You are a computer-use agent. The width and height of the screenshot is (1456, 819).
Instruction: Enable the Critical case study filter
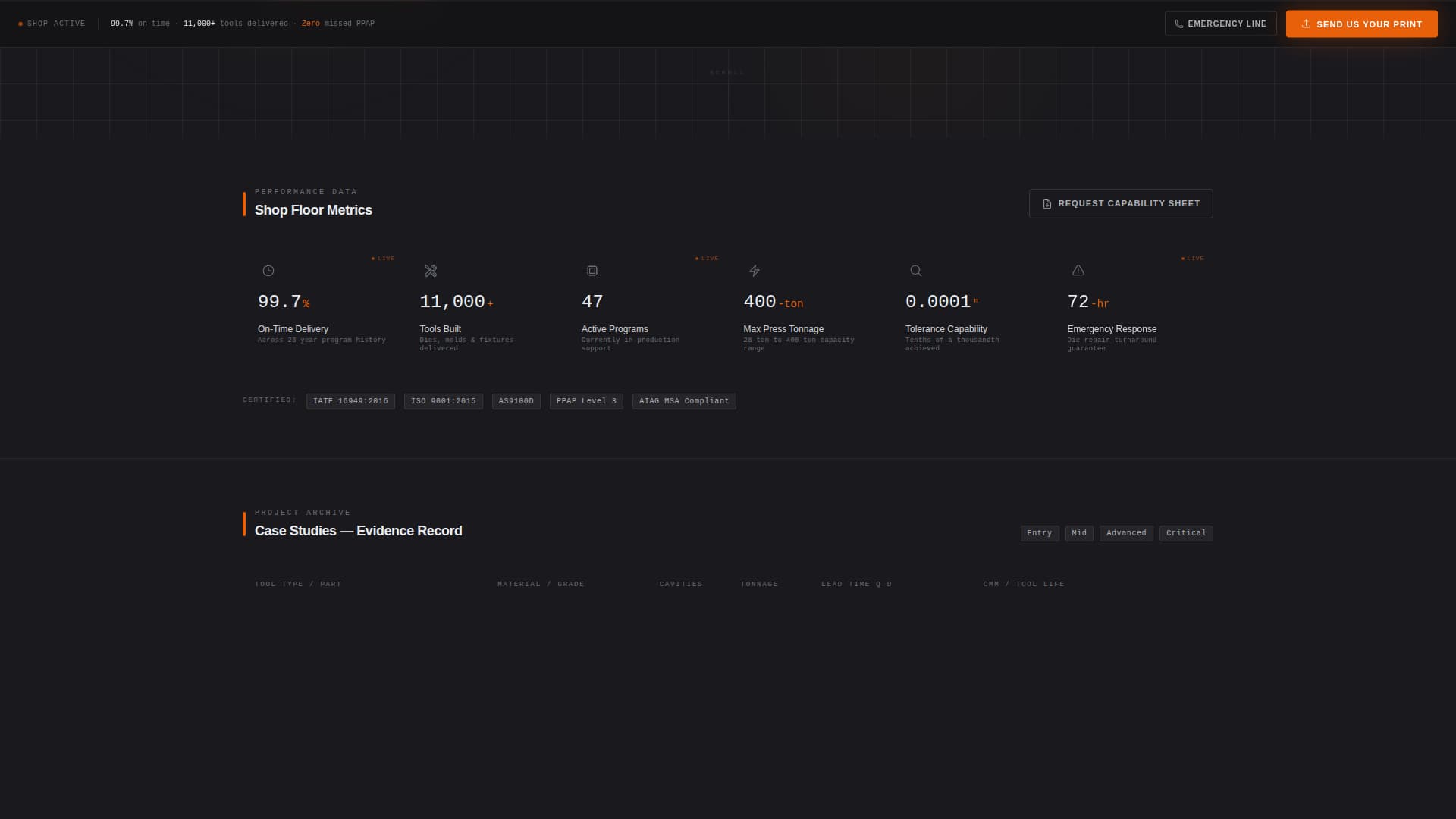(1185, 533)
